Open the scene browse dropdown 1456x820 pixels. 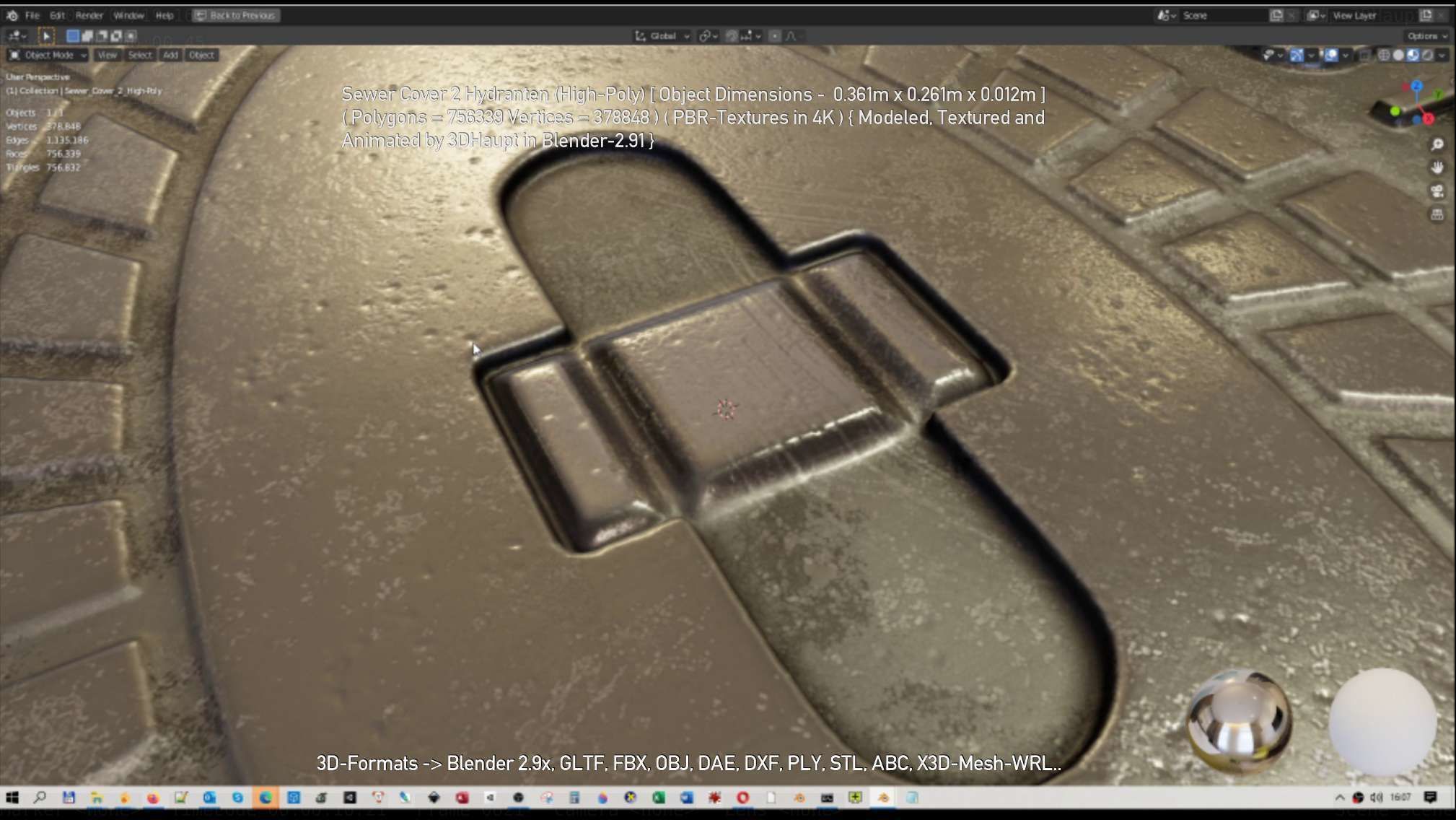click(x=1167, y=15)
